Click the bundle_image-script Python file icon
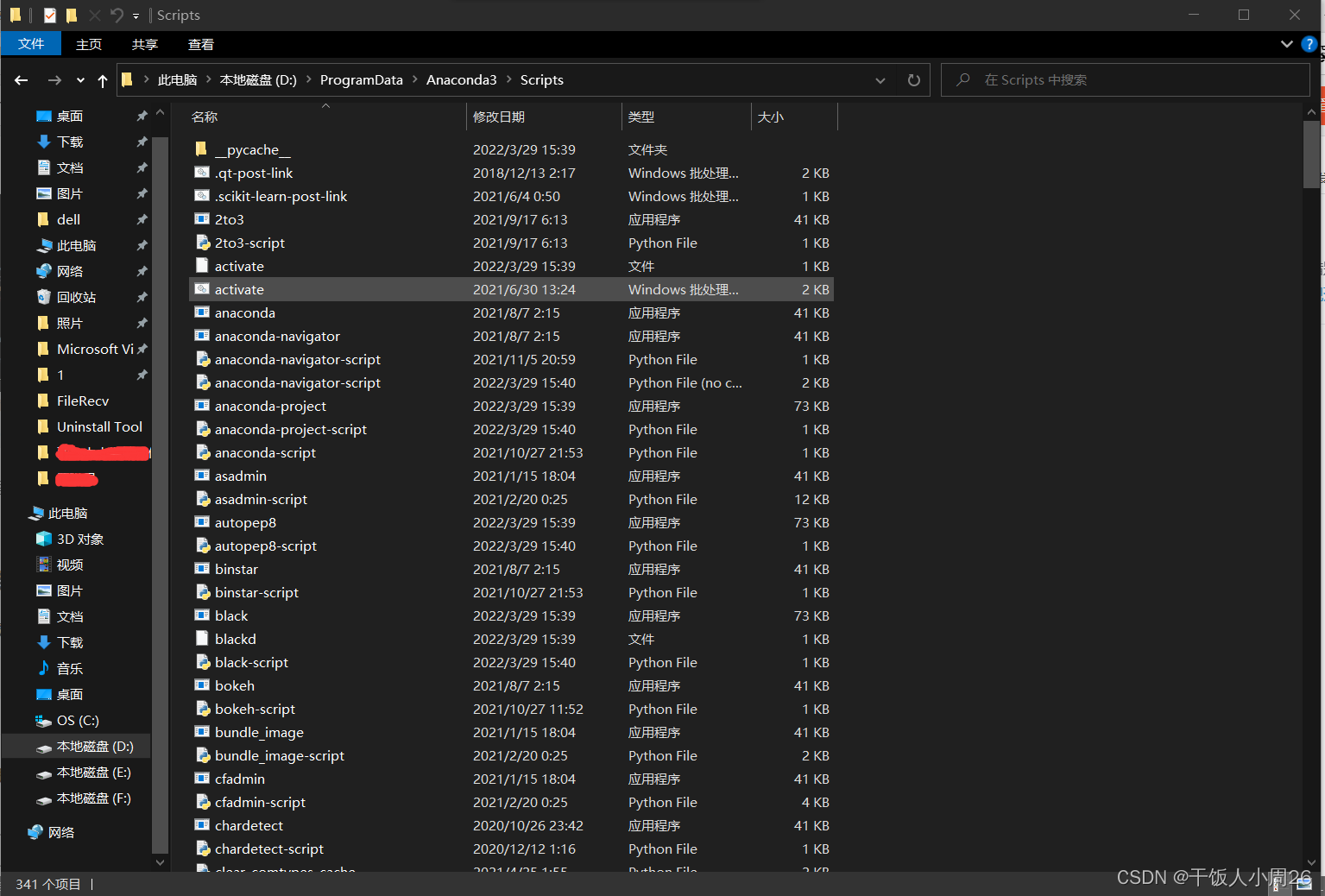The height and width of the screenshot is (896, 1325). pyautogui.click(x=202, y=755)
